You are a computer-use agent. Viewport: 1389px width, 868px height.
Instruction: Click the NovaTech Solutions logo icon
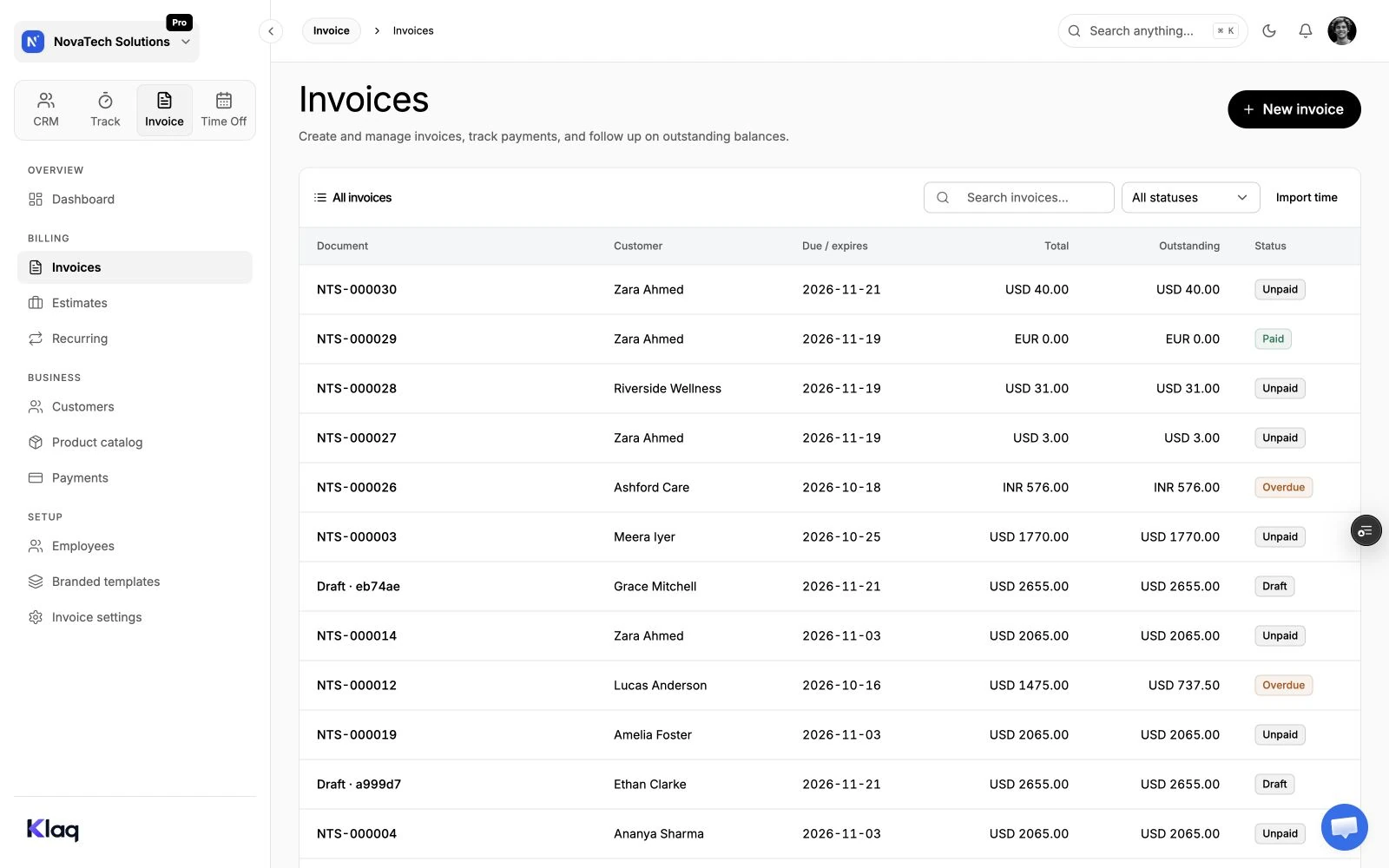pyautogui.click(x=33, y=42)
